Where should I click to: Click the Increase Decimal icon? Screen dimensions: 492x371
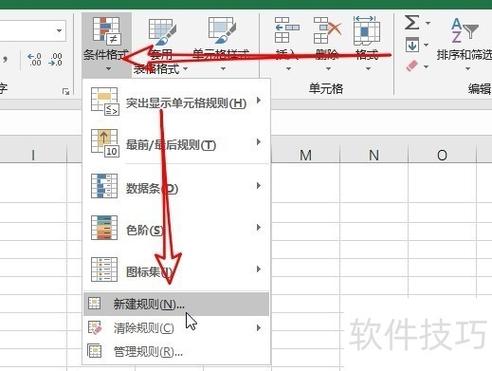[x=35, y=59]
